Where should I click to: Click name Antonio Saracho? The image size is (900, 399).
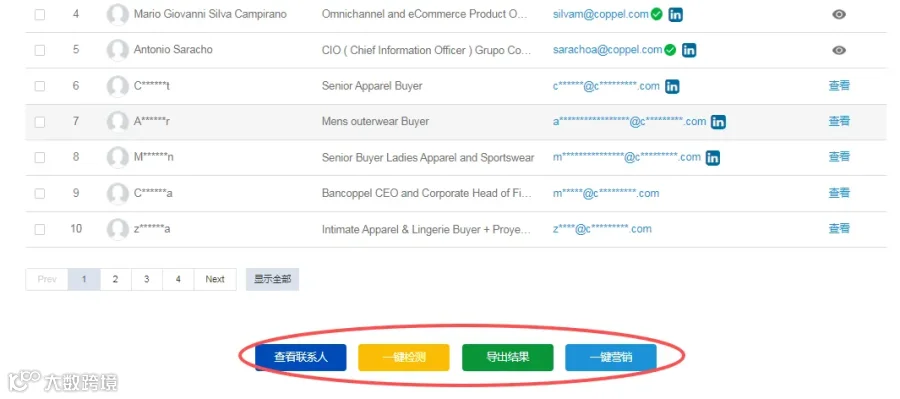(x=173, y=50)
